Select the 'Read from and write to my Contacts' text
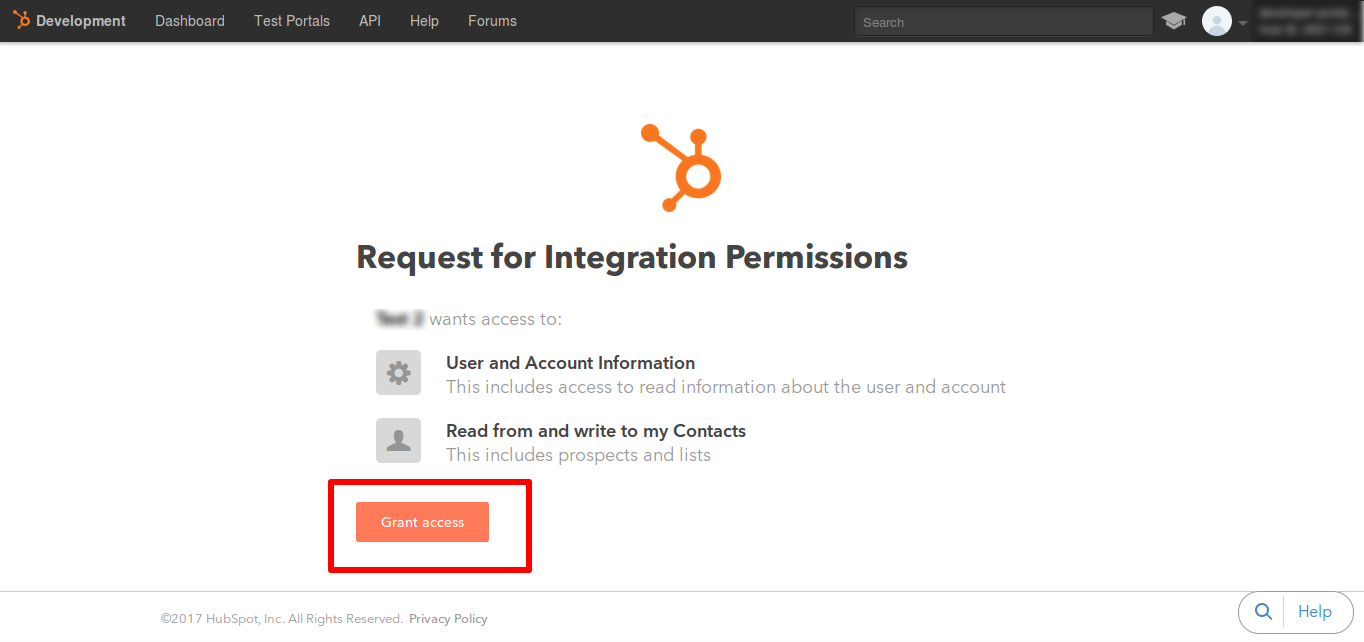This screenshot has height=642, width=1364. coord(596,431)
